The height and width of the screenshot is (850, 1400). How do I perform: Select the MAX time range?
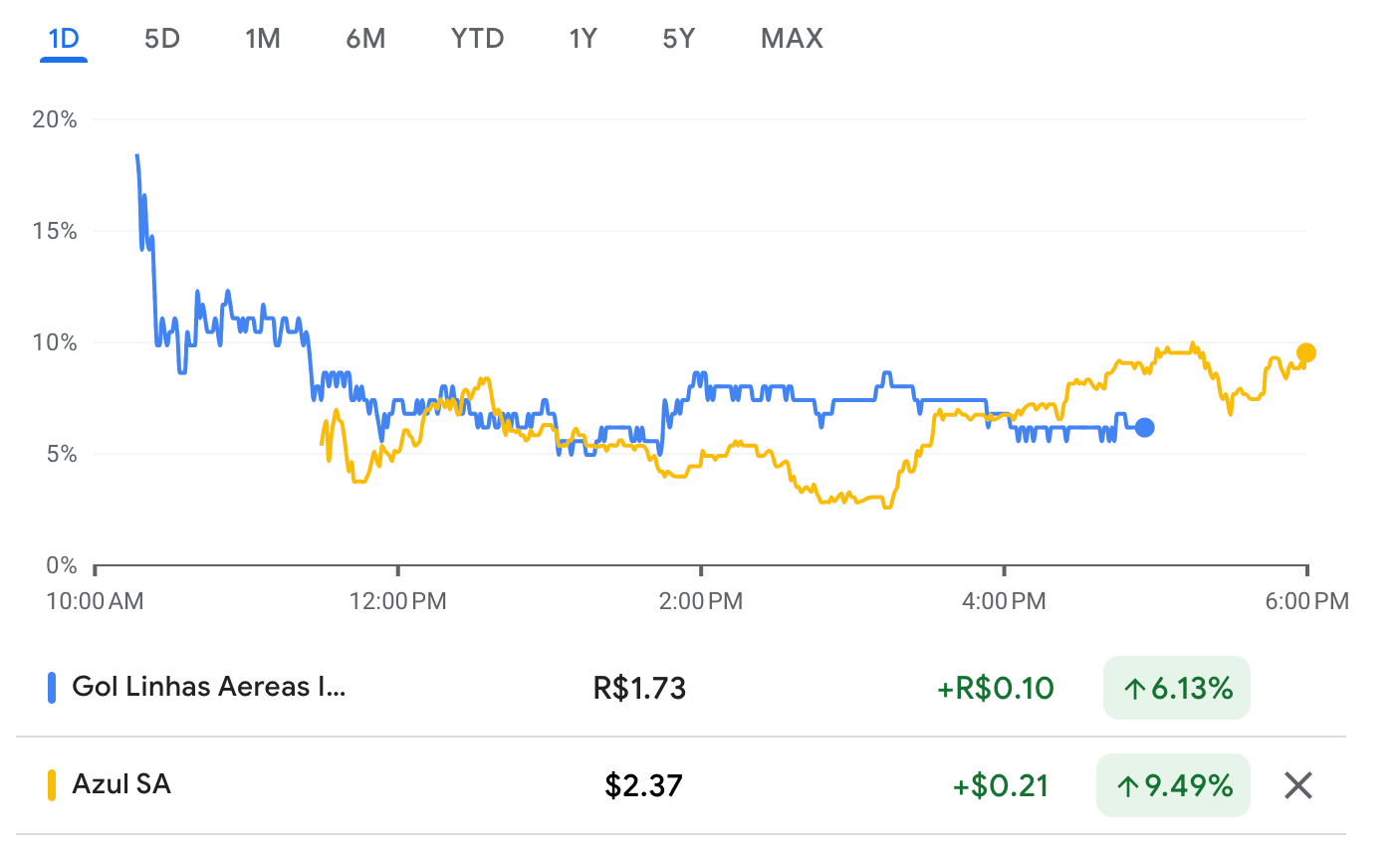click(x=792, y=39)
